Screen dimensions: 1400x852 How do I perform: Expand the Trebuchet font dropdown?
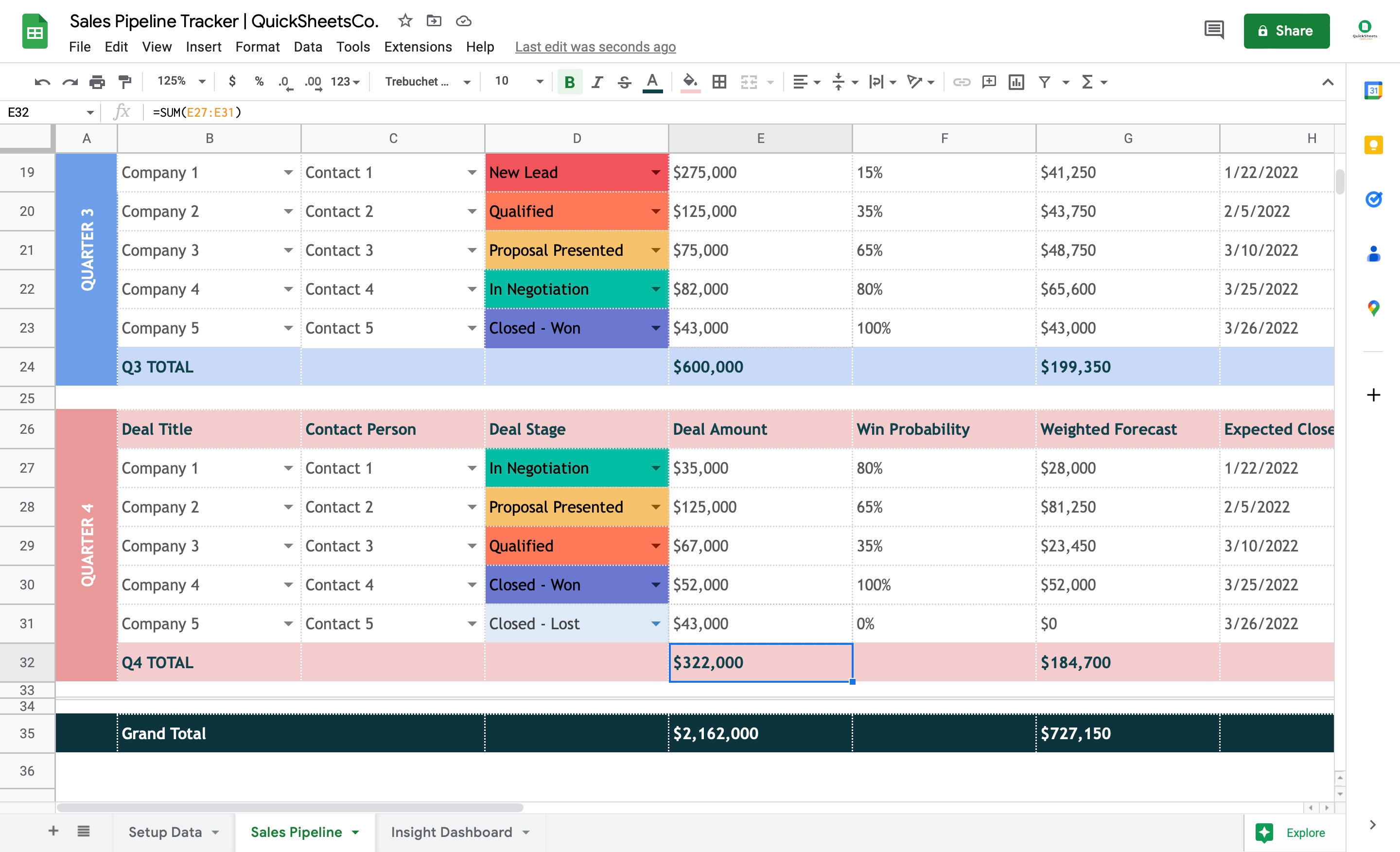[x=427, y=81]
